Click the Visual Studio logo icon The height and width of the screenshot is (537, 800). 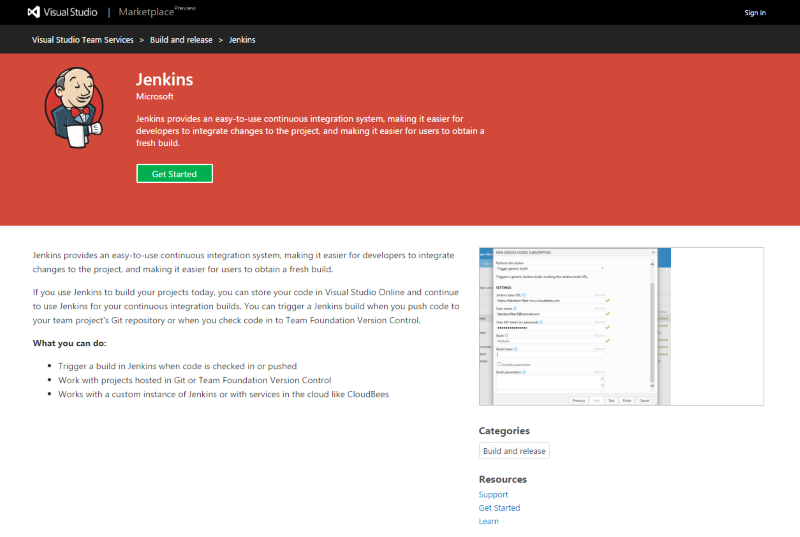tap(34, 12)
